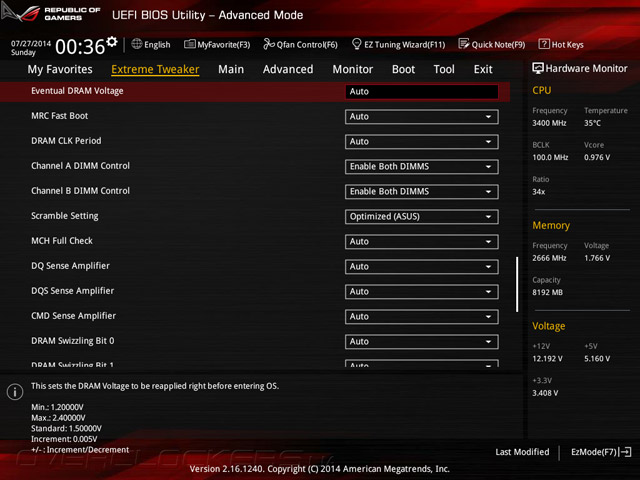Select the Extreme Tweaker tab
Image resolution: width=640 pixels, height=480 pixels.
click(155, 69)
